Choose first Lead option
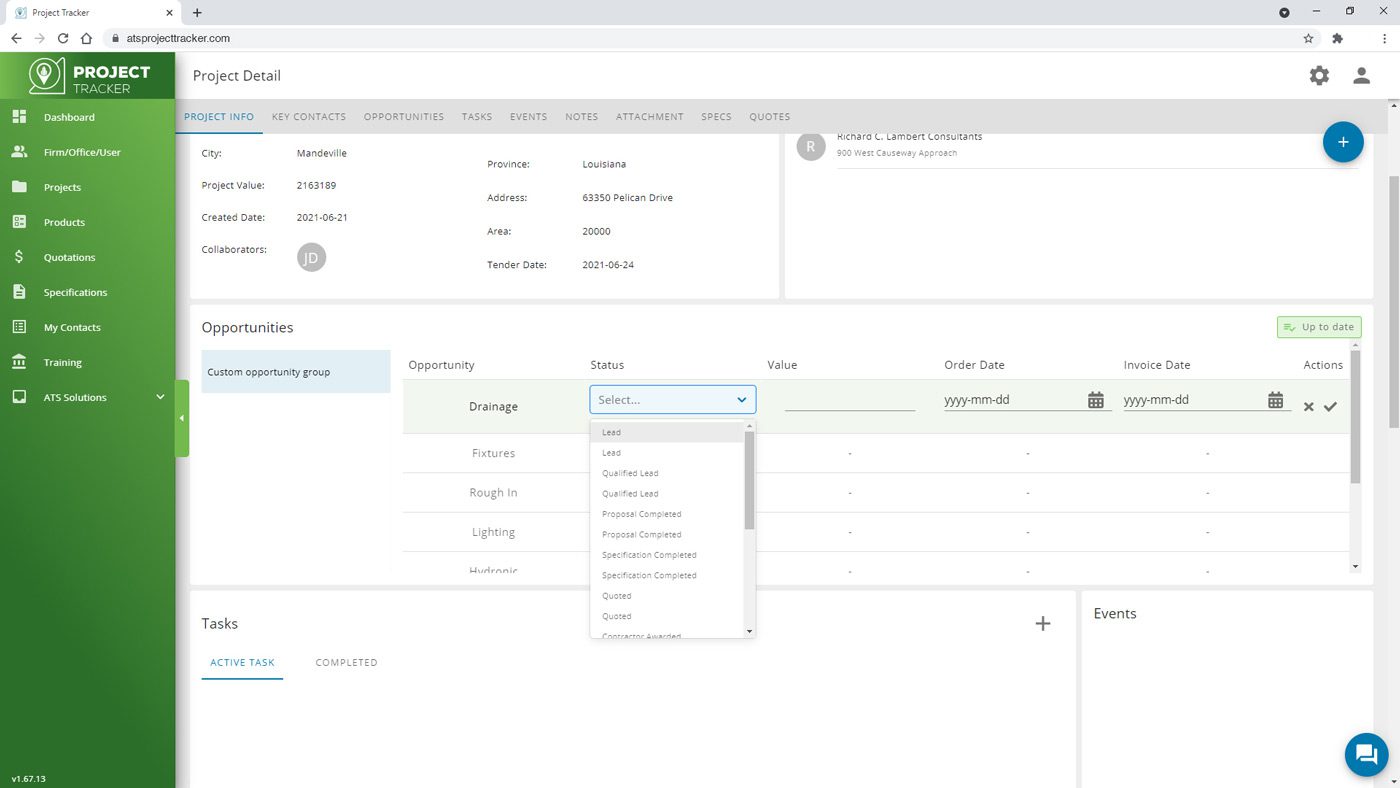This screenshot has height=788, width=1400. [668, 432]
